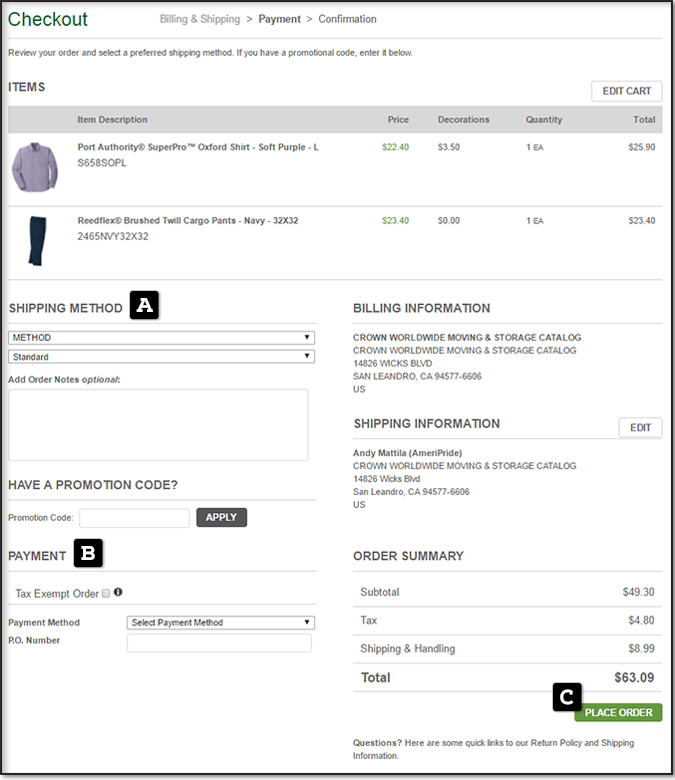Open the Select Payment Method dropdown

pos(220,623)
